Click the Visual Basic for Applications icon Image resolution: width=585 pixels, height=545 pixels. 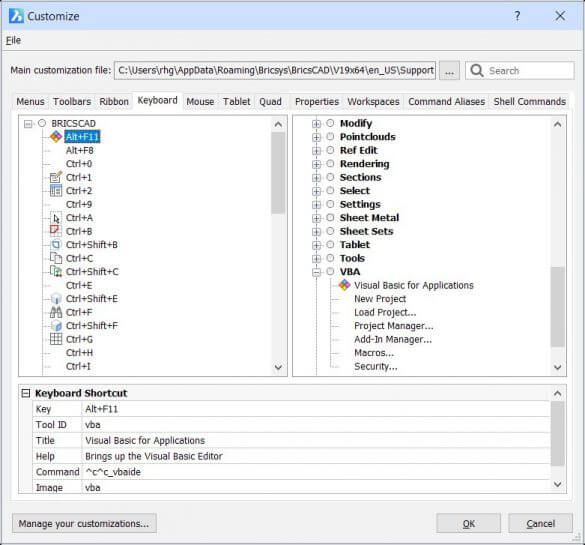click(344, 285)
